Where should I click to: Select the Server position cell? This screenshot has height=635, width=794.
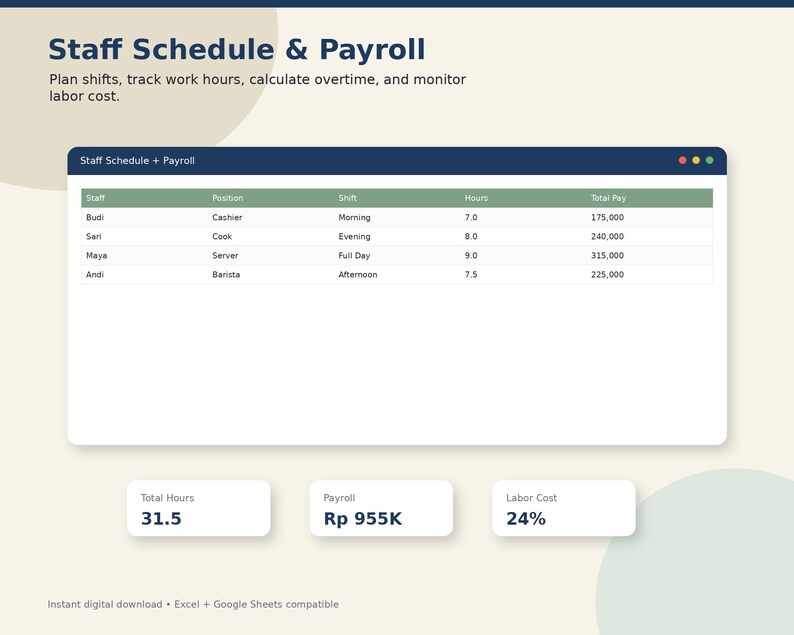click(270, 256)
